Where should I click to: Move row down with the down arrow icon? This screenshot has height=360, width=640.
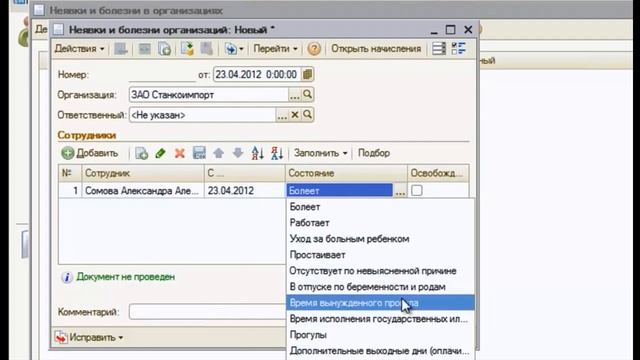pyautogui.click(x=238, y=153)
